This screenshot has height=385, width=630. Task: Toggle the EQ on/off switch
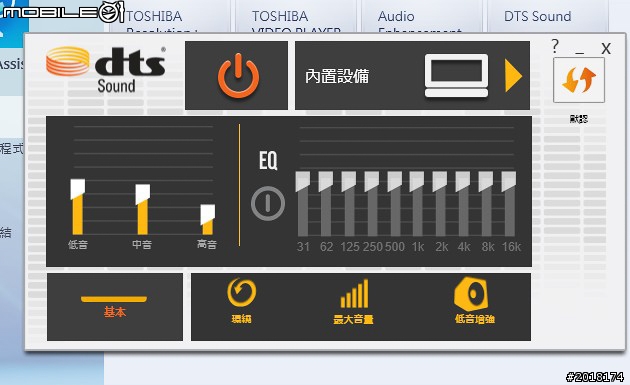coord(268,203)
